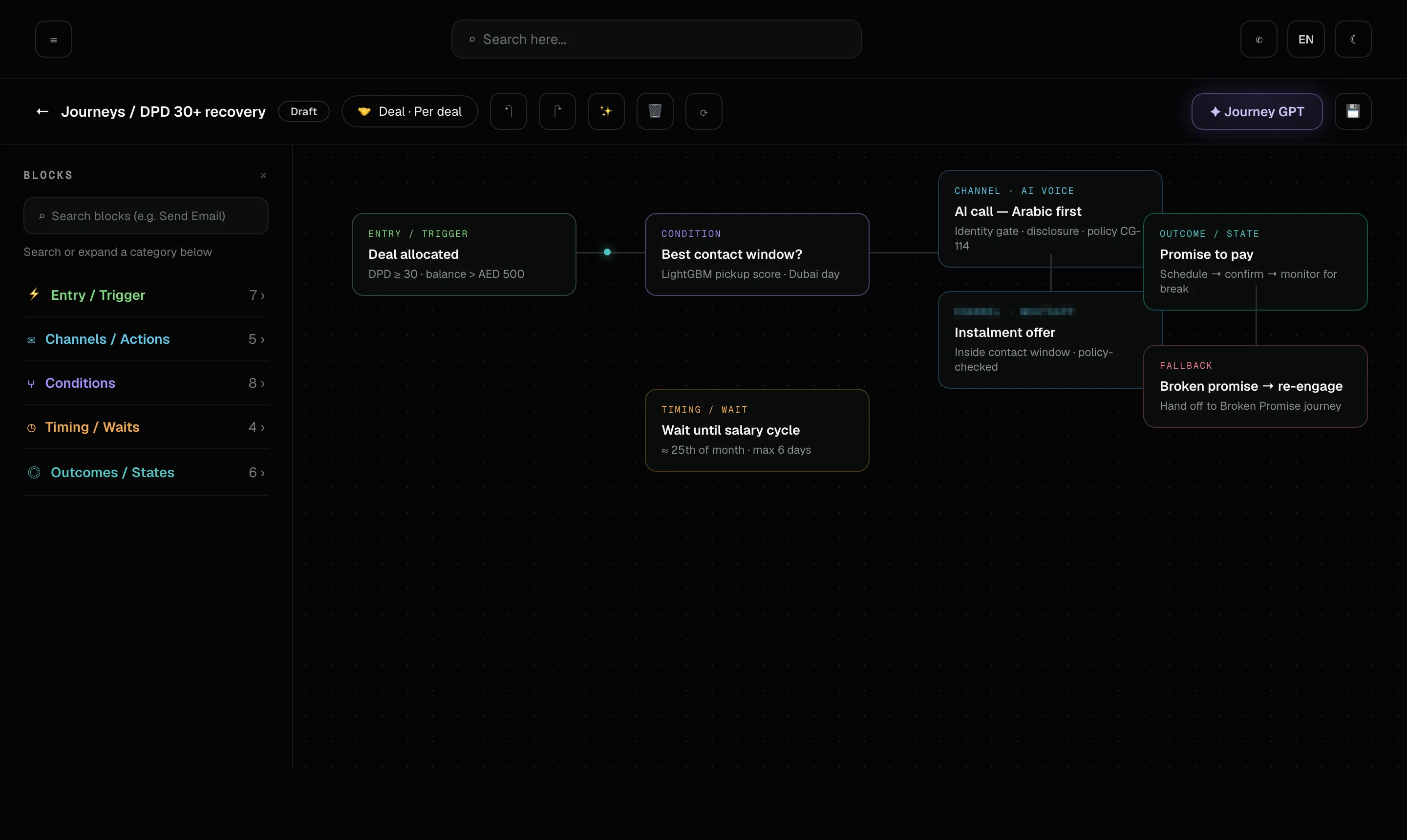1407x840 pixels.
Task: Redo the last journey change
Action: 557,111
